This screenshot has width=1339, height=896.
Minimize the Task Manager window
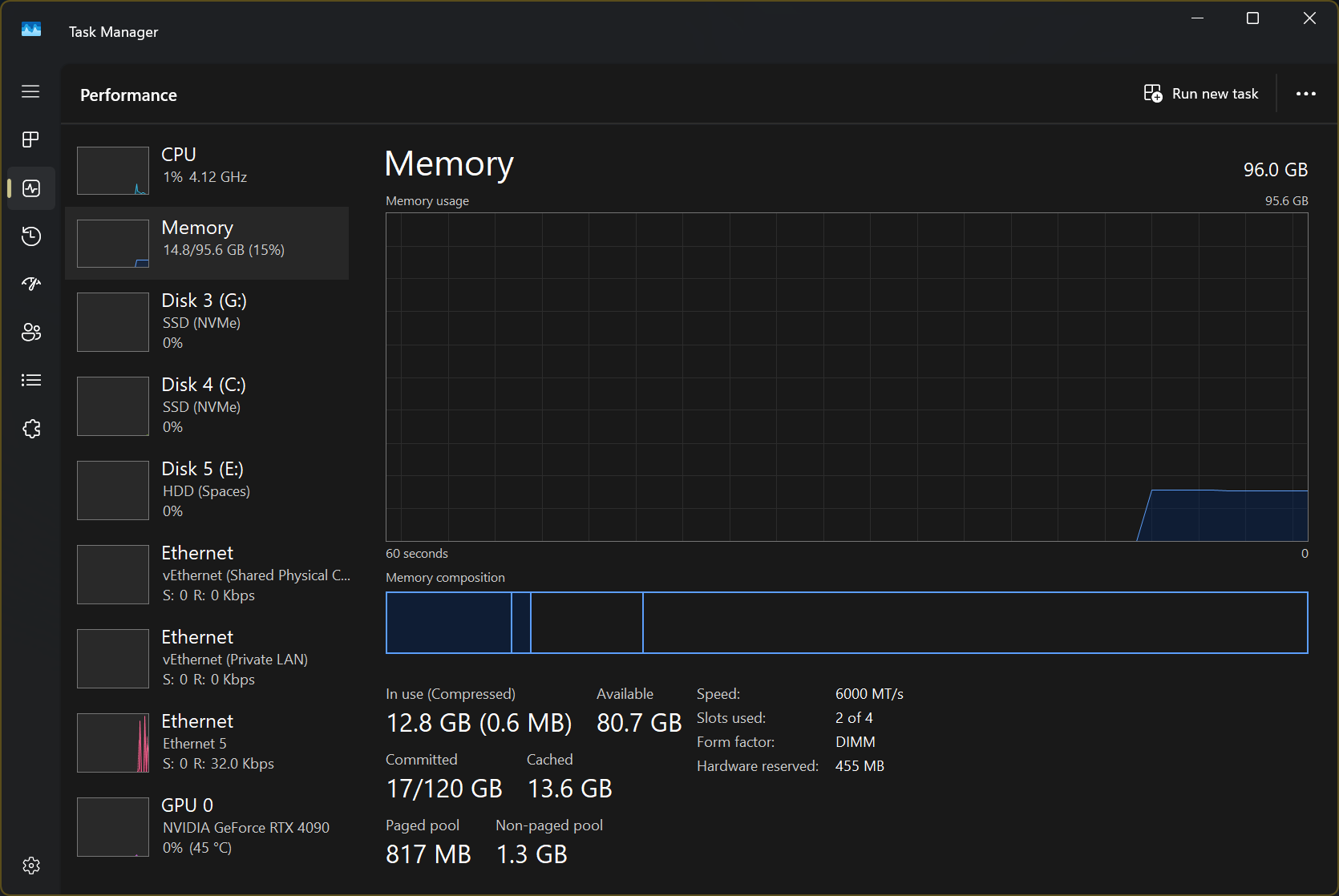coord(1197,18)
